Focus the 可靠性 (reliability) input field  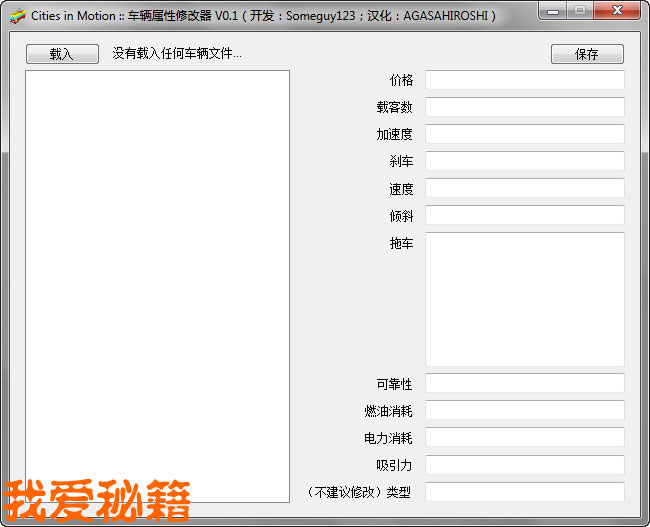pos(524,383)
